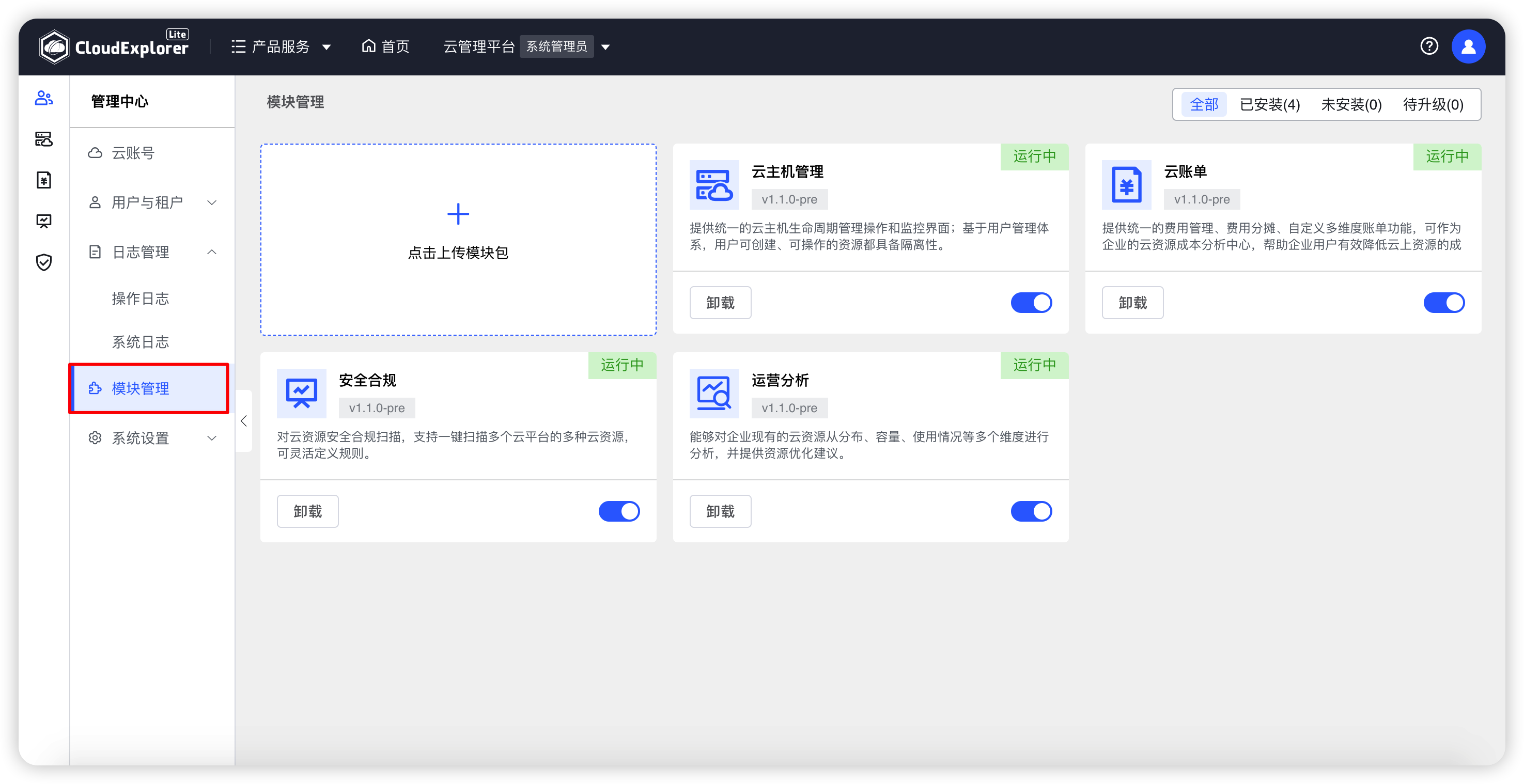The height and width of the screenshot is (784, 1524).
Task: Select the management center people icon in rail
Action: coord(44,98)
